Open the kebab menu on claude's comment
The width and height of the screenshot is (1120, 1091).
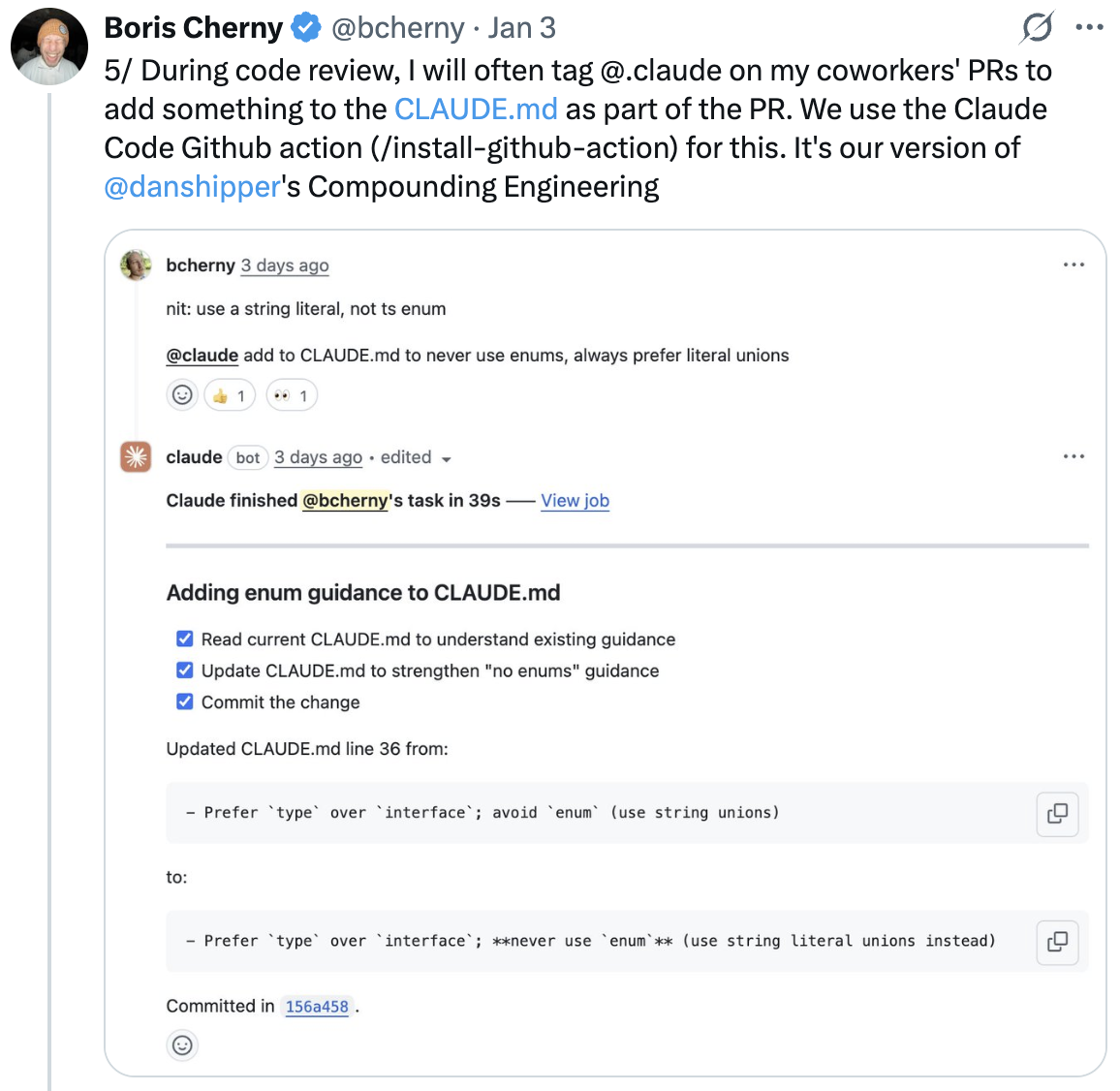[1073, 455]
